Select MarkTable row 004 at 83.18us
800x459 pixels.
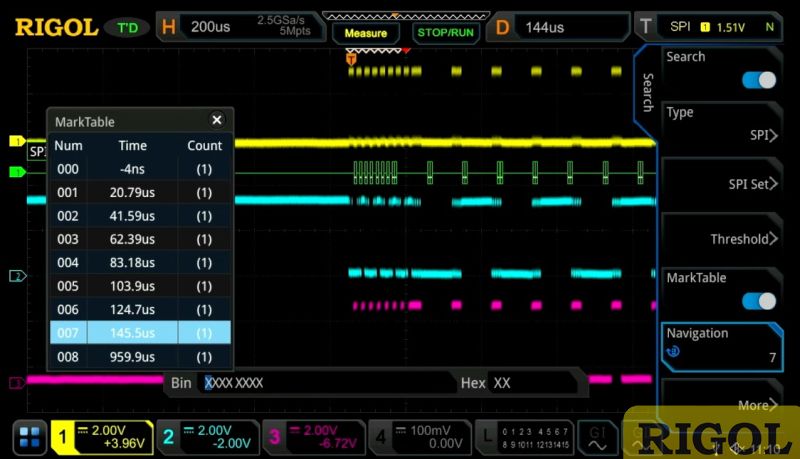[x=140, y=263]
